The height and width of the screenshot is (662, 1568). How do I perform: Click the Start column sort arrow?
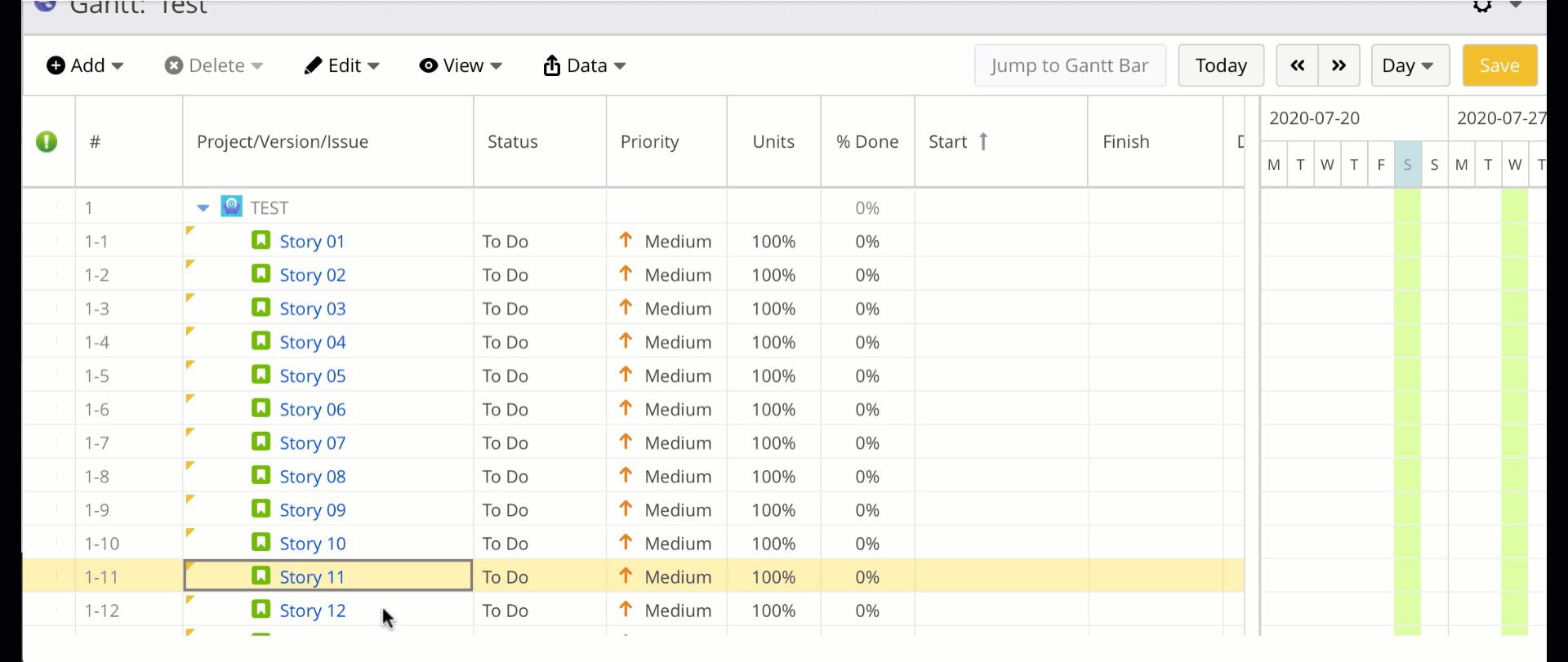click(983, 142)
